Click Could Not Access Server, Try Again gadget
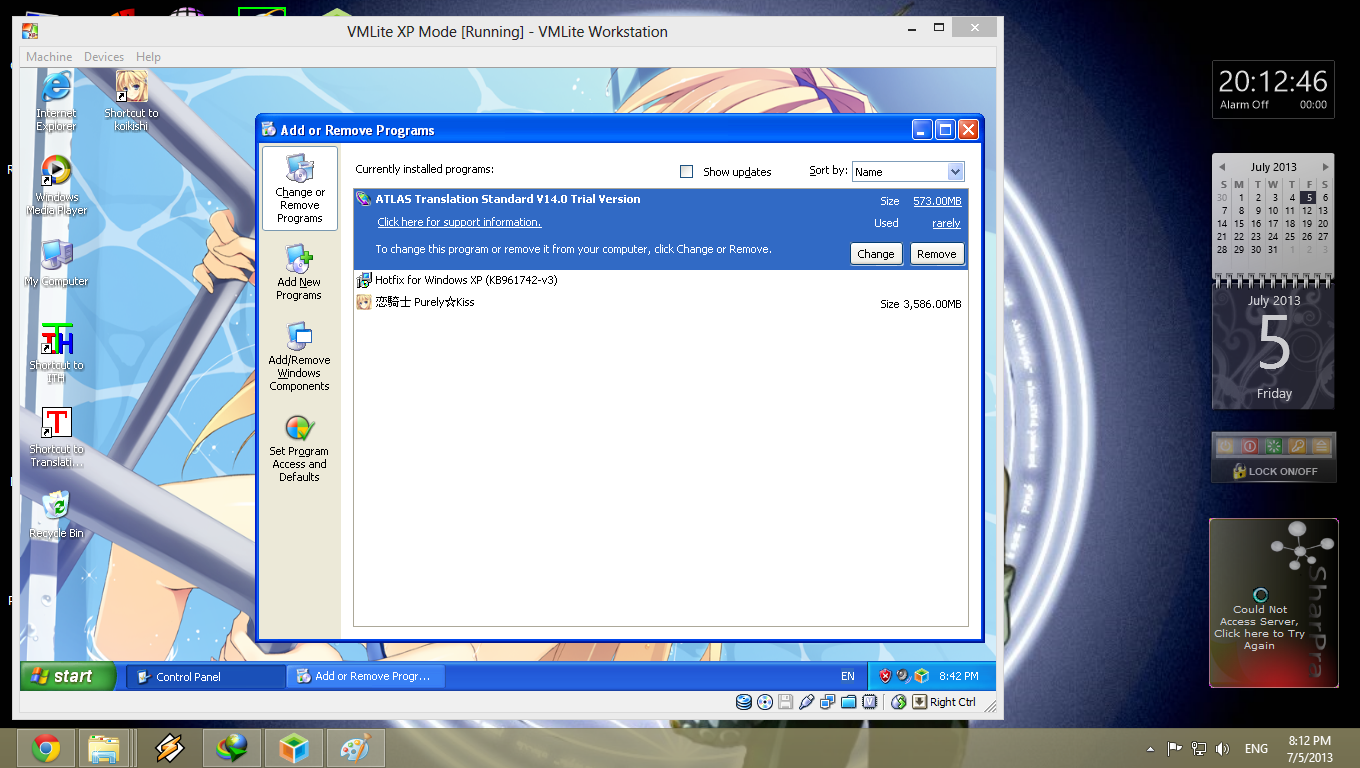 tap(1260, 628)
